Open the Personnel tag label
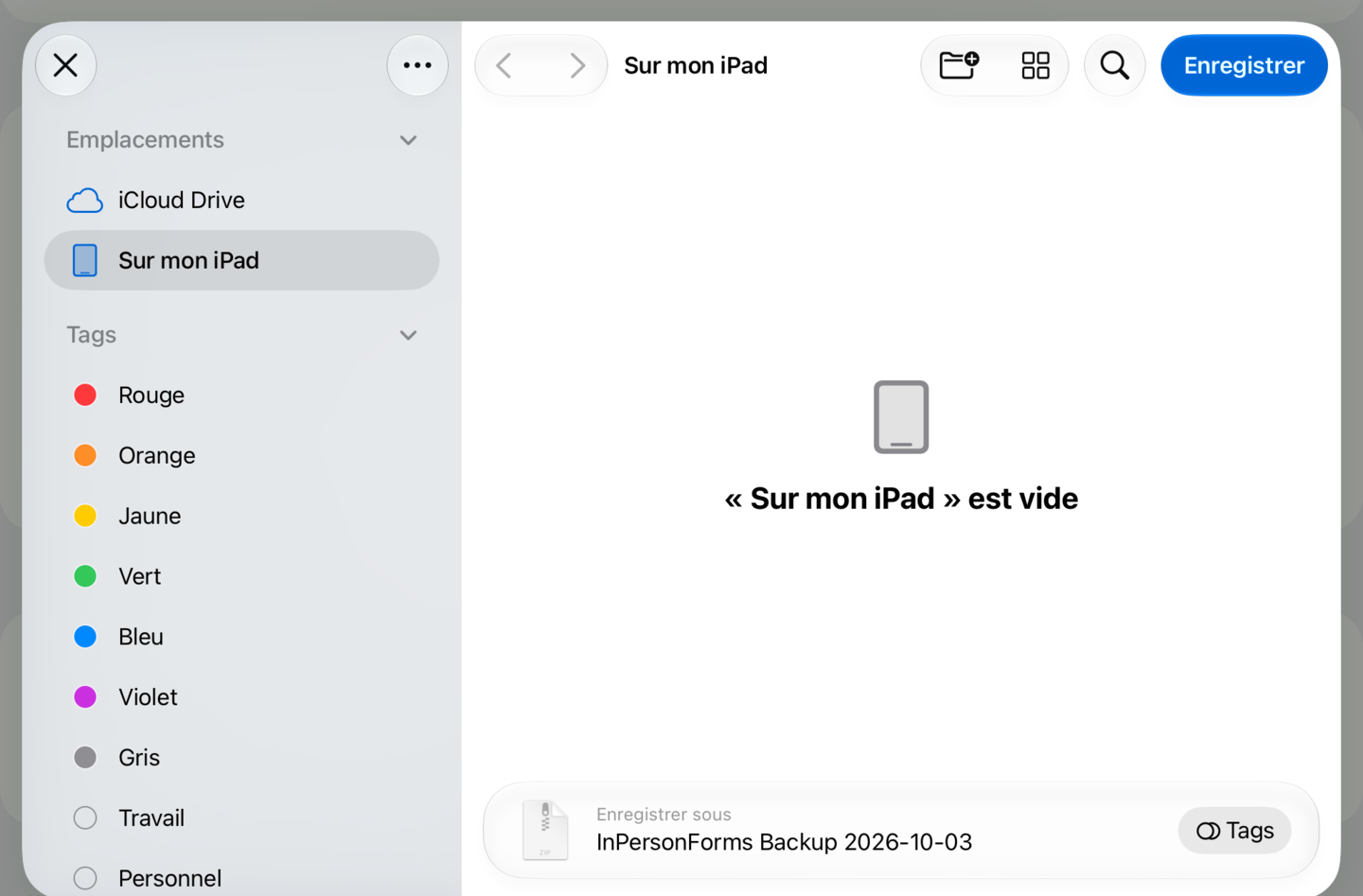The width and height of the screenshot is (1363, 896). click(x=170, y=879)
